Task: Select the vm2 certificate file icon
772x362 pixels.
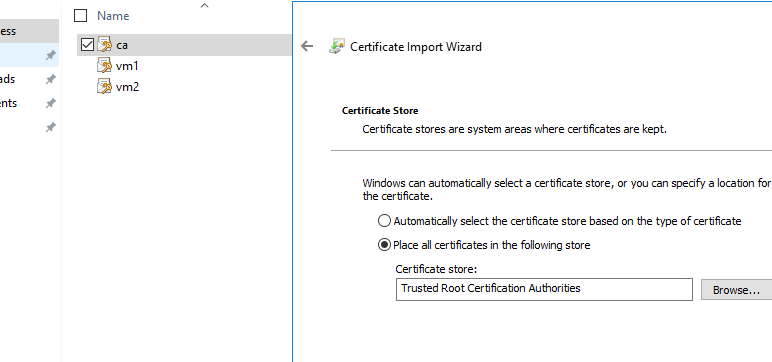Action: click(104, 87)
